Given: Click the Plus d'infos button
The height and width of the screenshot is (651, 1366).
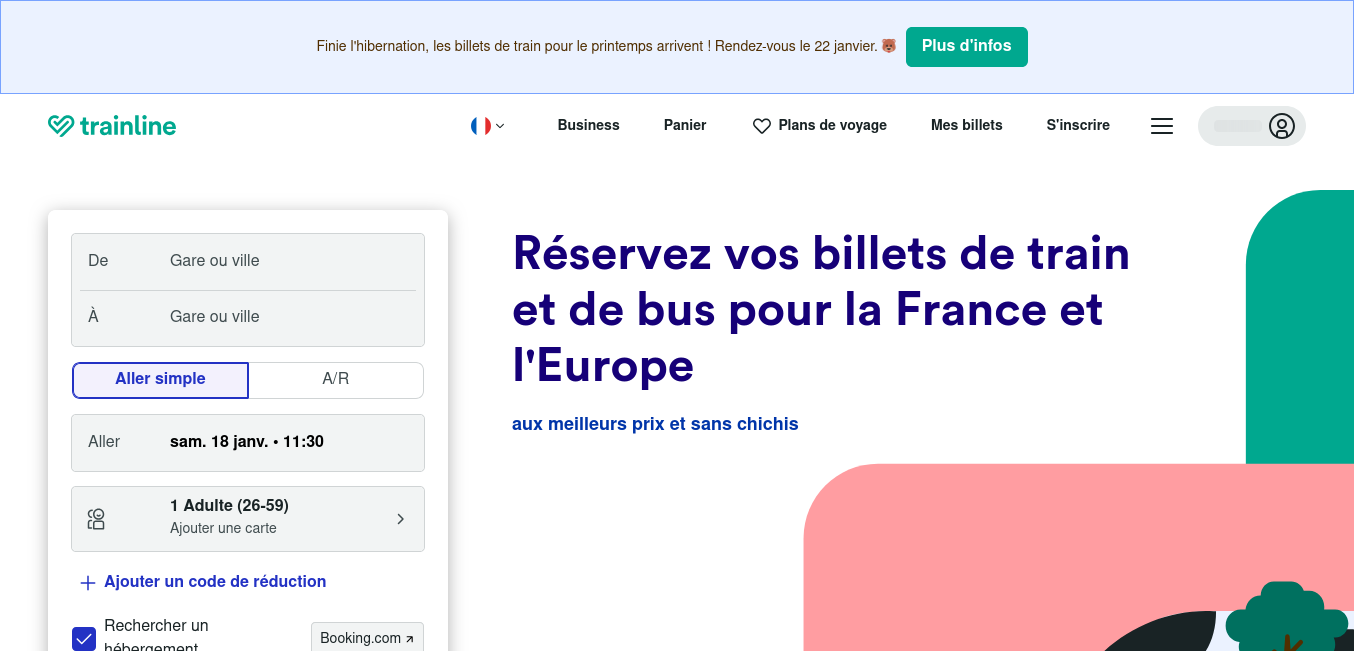Looking at the screenshot, I should (x=966, y=46).
